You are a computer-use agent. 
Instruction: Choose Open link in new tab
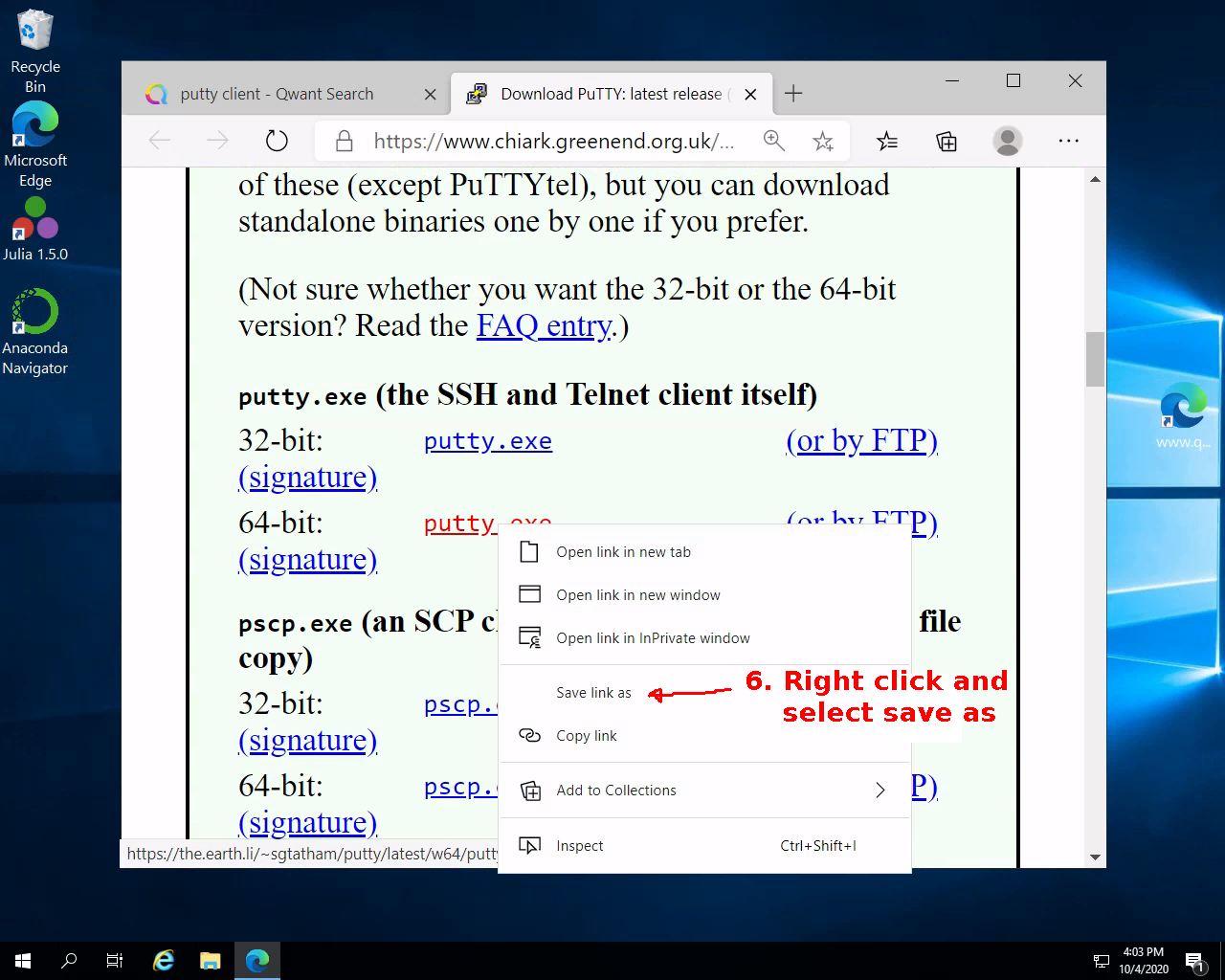click(x=704, y=552)
